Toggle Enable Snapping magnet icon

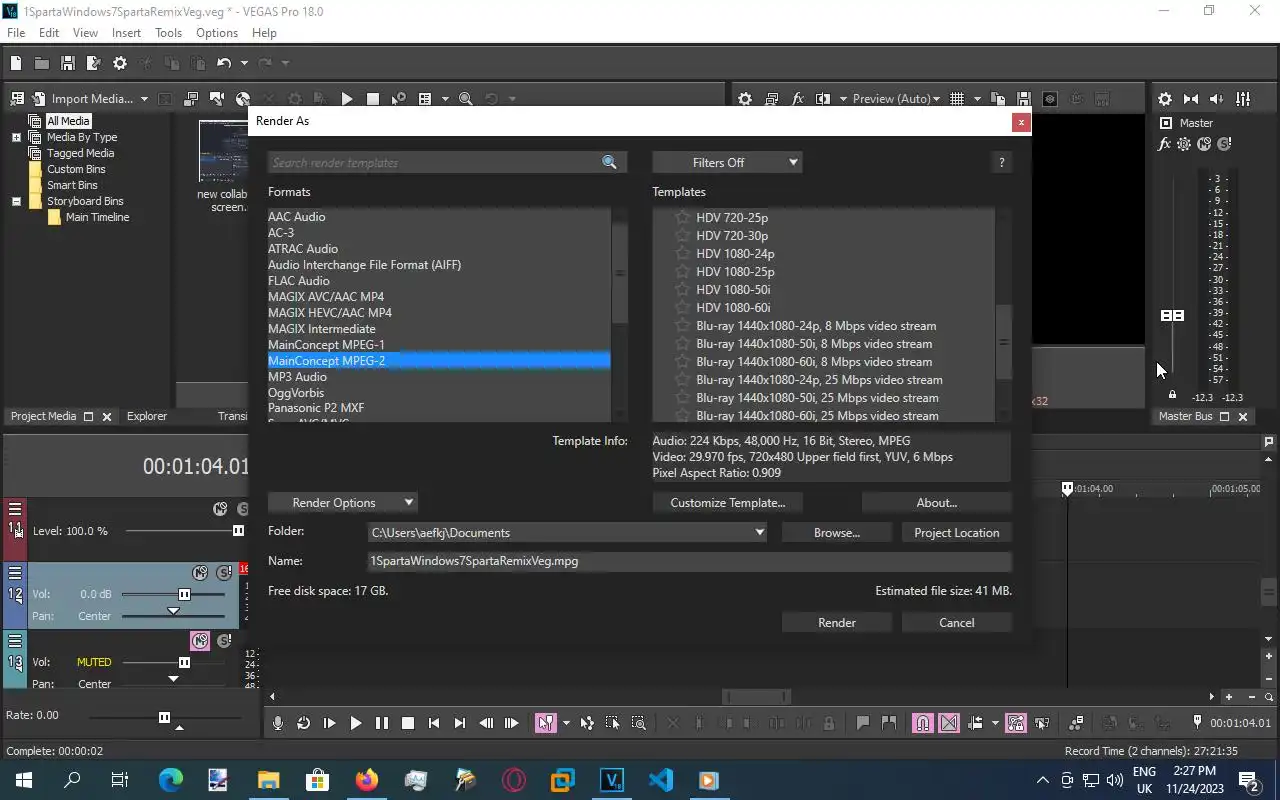pyautogui.click(x=923, y=723)
